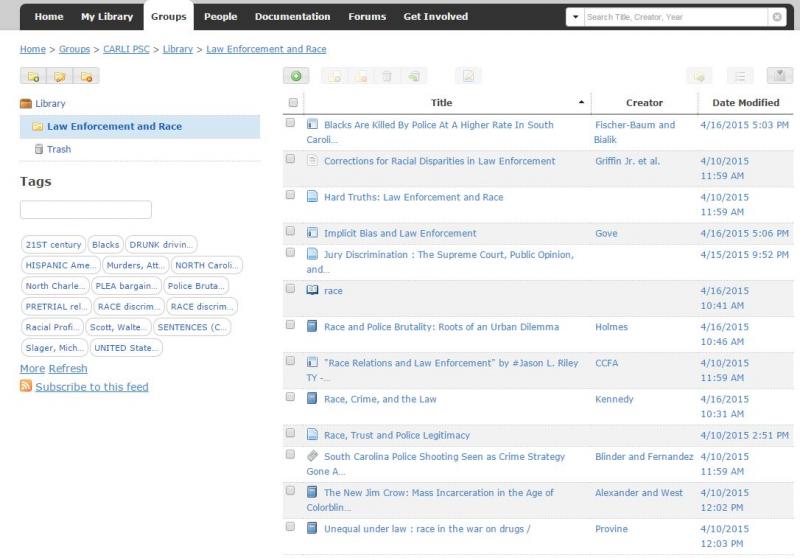Click the clear search X icon

[777, 17]
